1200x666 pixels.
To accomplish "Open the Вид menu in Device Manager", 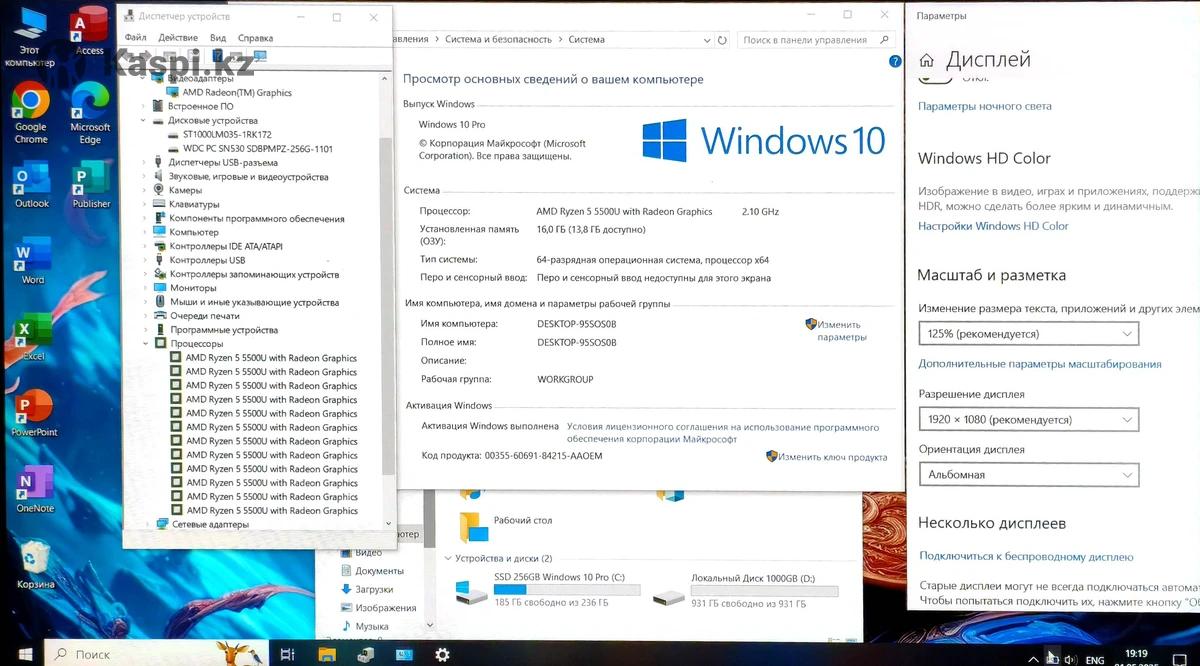I will (218, 38).
